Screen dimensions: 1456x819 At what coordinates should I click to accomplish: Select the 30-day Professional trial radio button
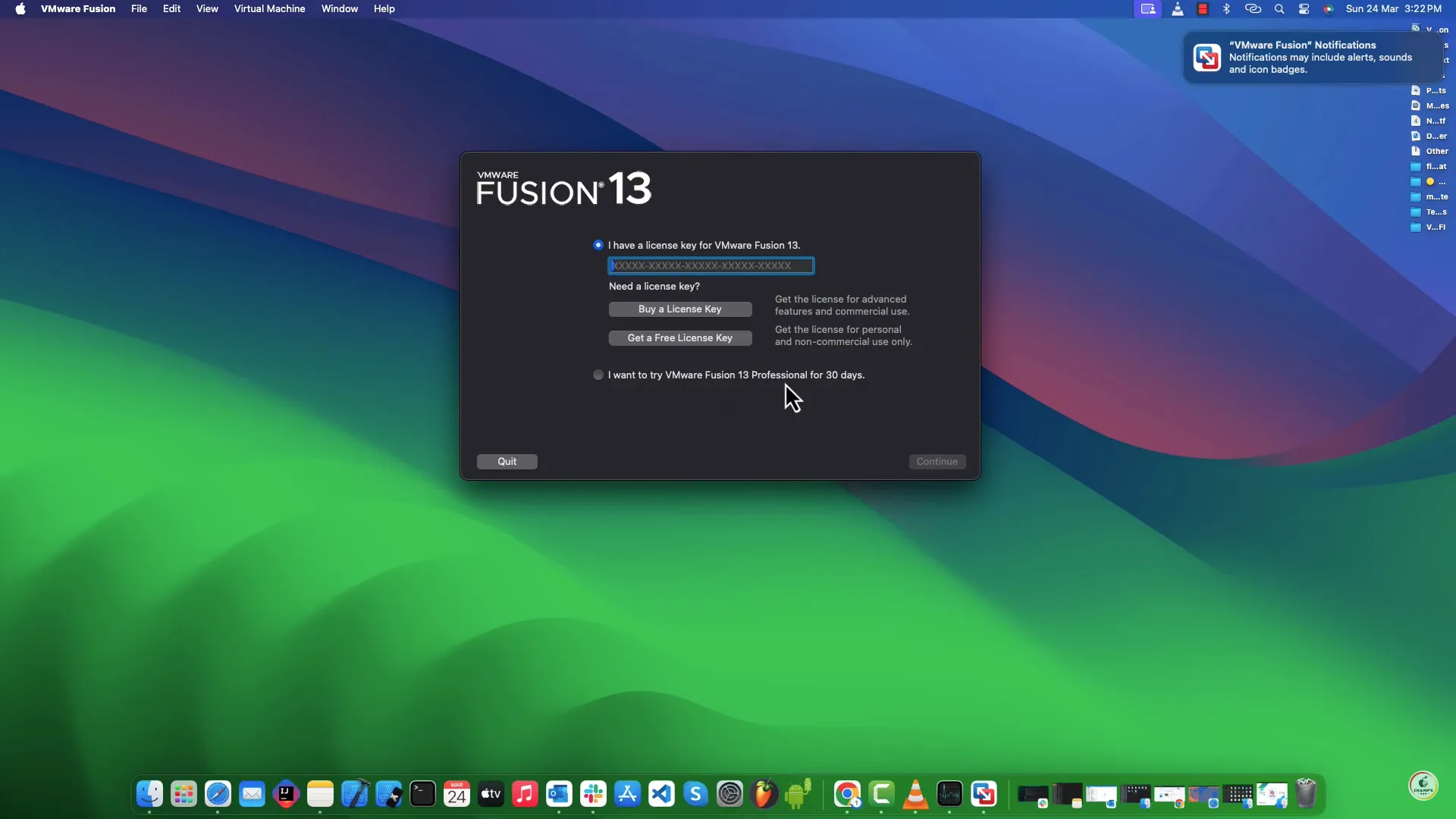(598, 375)
